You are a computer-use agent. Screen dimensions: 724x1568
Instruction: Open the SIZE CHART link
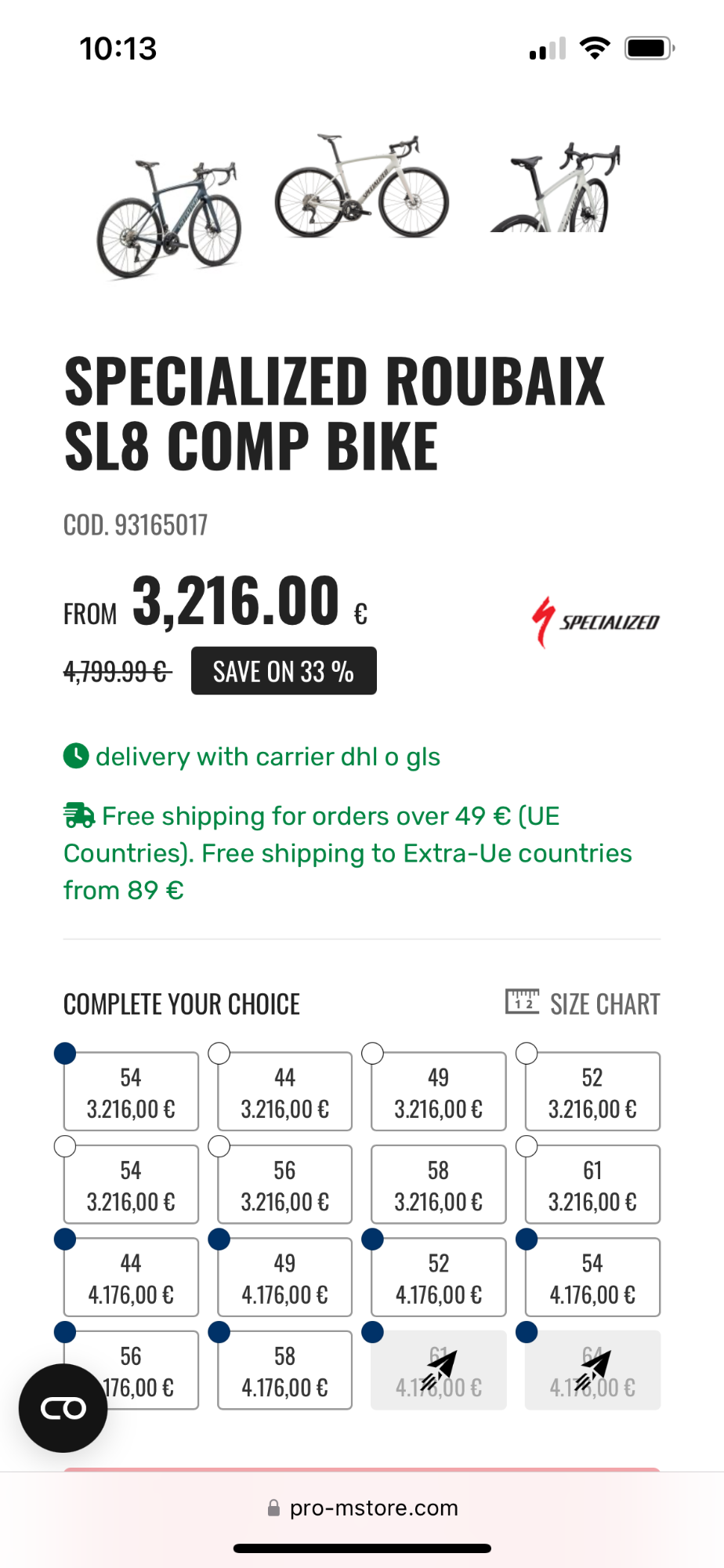[x=605, y=1004]
